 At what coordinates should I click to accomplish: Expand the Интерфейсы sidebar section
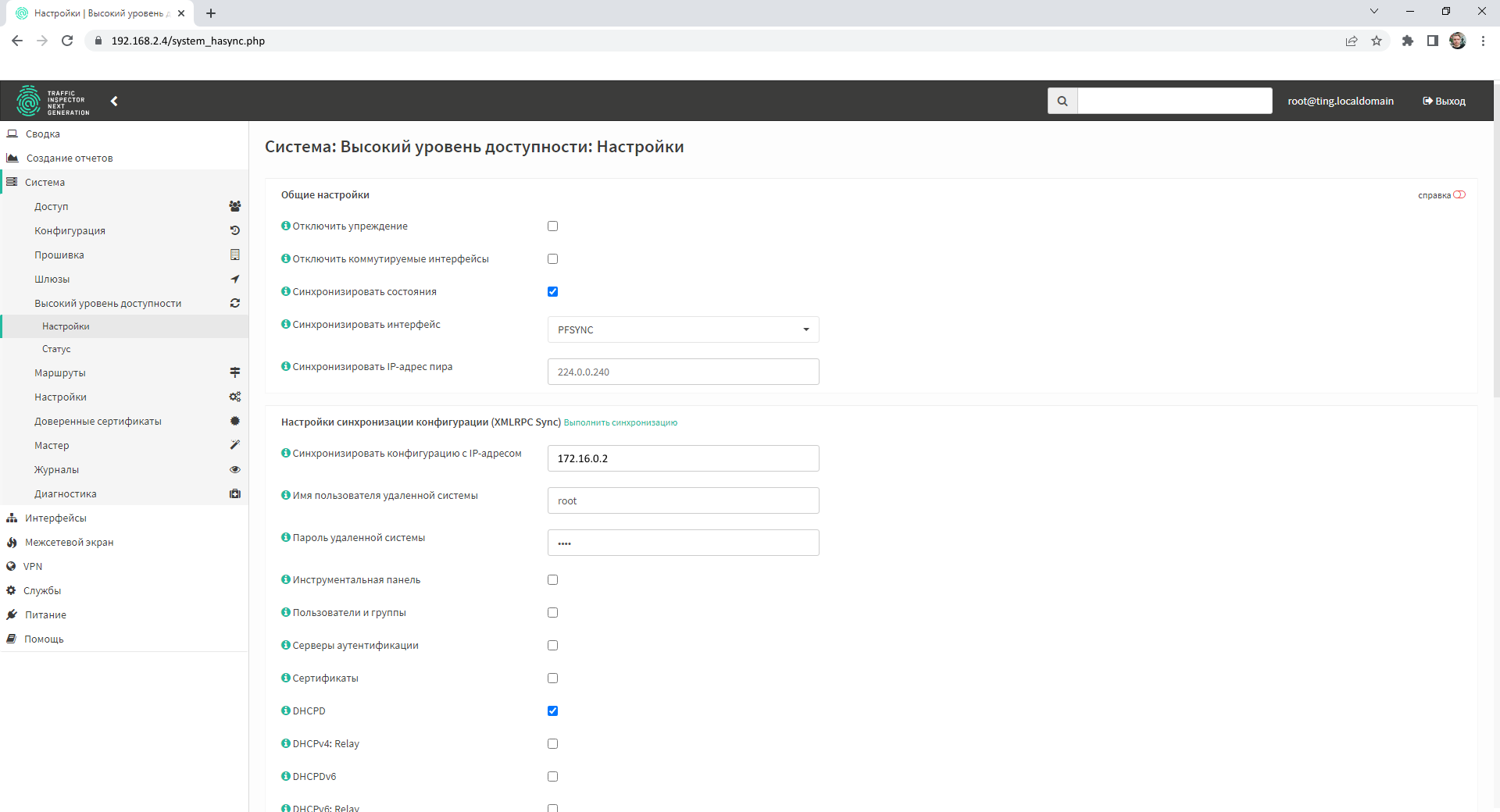tap(55, 518)
